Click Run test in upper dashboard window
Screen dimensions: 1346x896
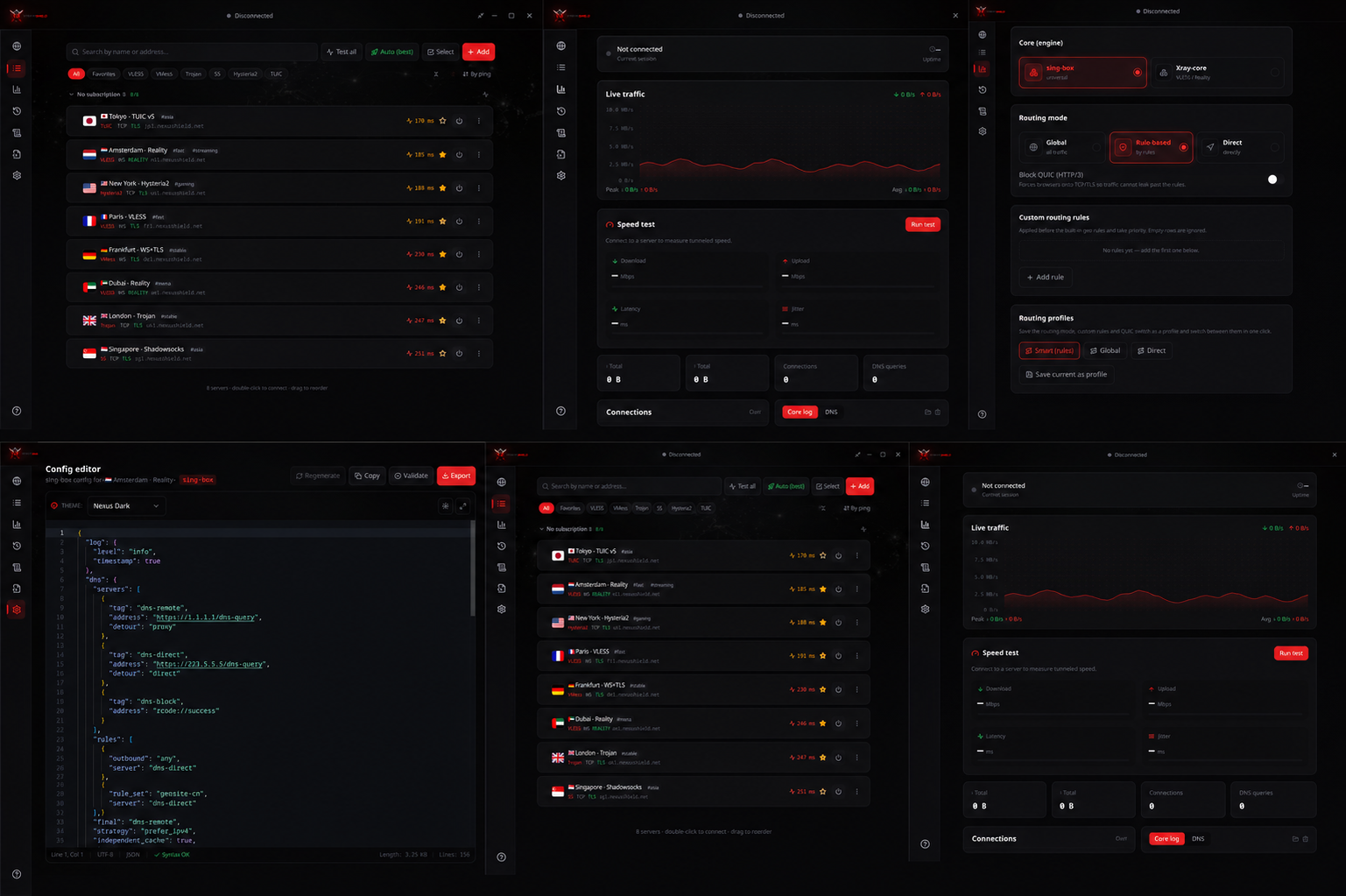pyautogui.click(x=923, y=224)
